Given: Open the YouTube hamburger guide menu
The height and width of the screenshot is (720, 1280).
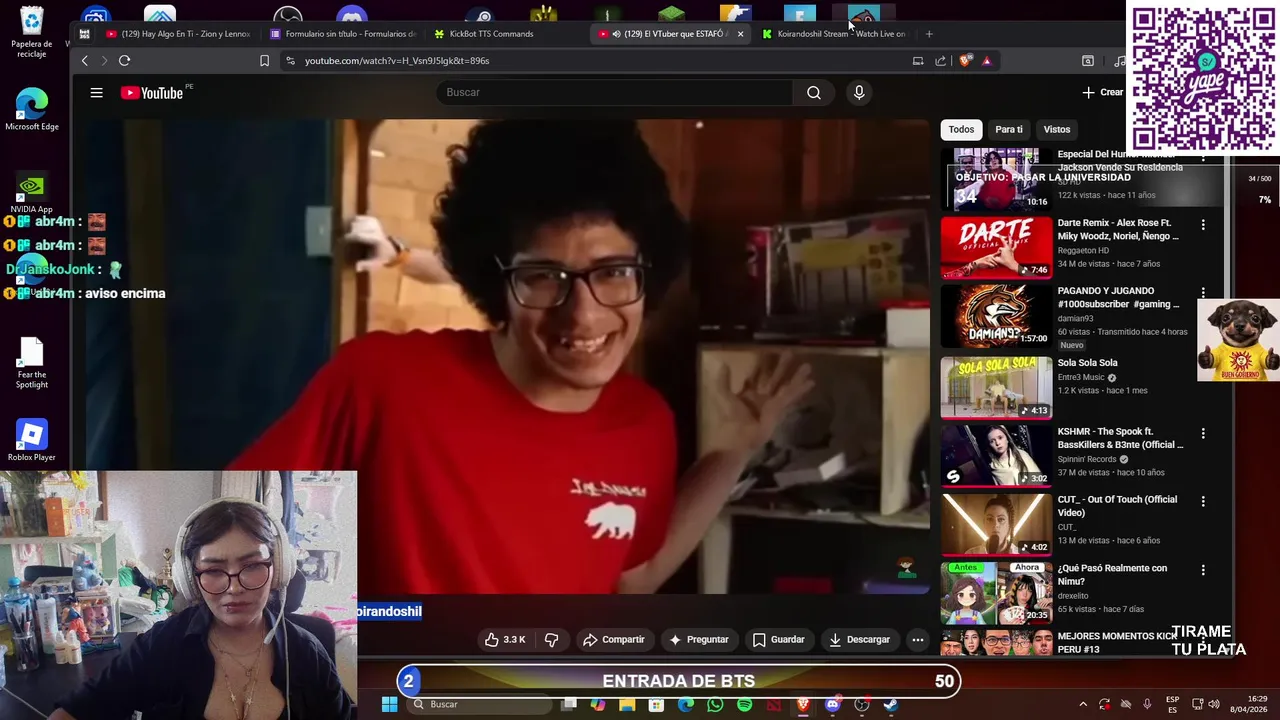Looking at the screenshot, I should [x=97, y=93].
